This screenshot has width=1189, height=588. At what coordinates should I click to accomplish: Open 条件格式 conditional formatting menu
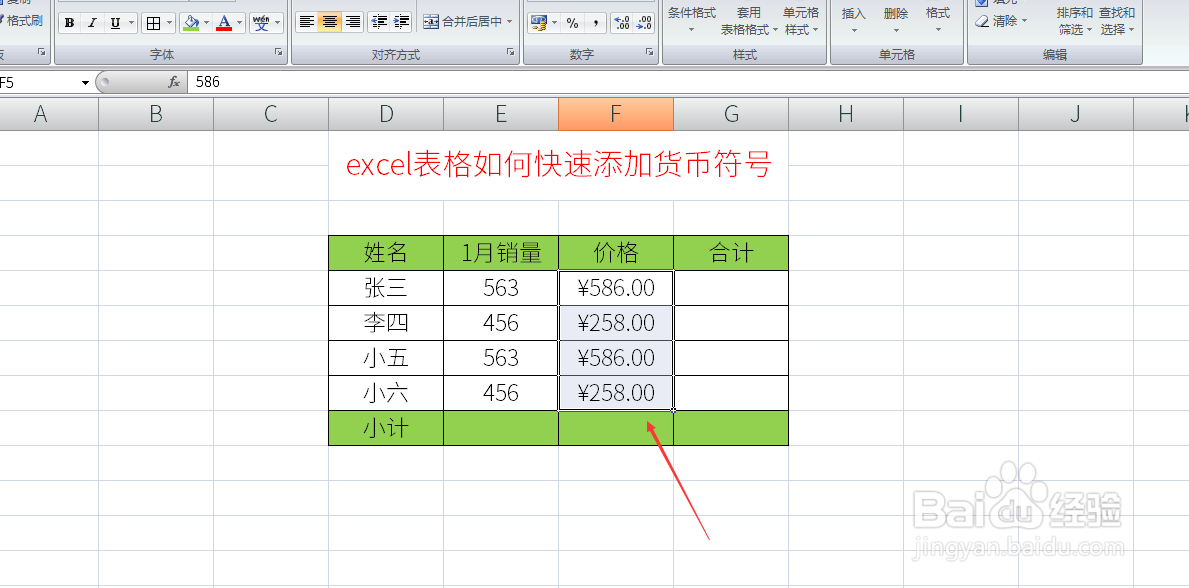pyautogui.click(x=692, y=20)
